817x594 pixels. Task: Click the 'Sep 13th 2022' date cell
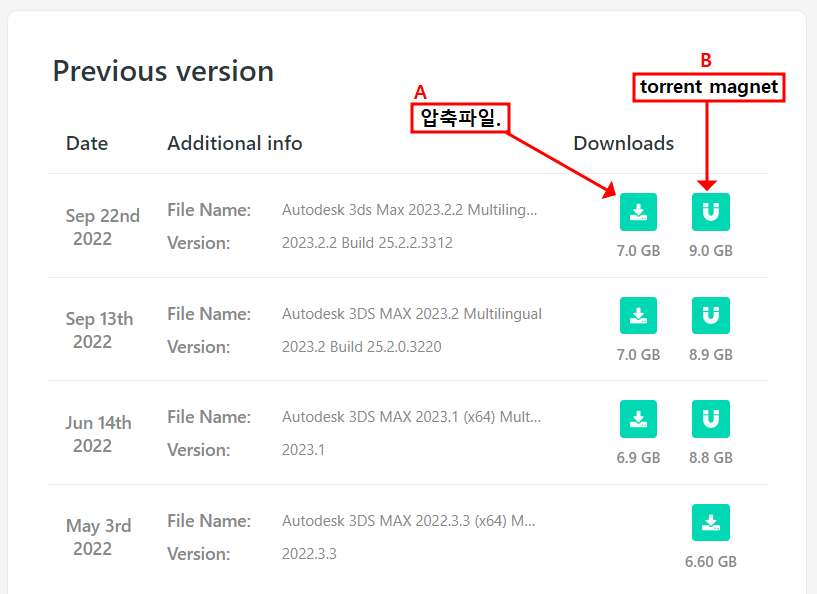click(99, 330)
